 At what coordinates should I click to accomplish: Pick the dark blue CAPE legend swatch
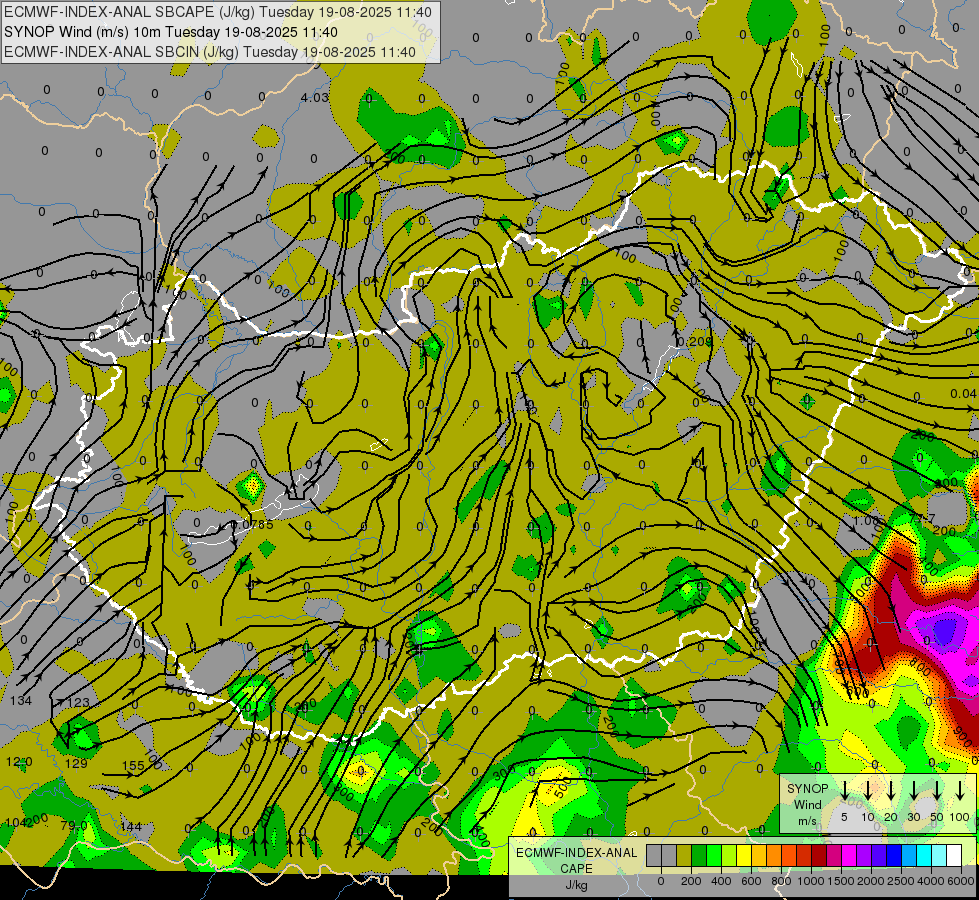coord(894,855)
